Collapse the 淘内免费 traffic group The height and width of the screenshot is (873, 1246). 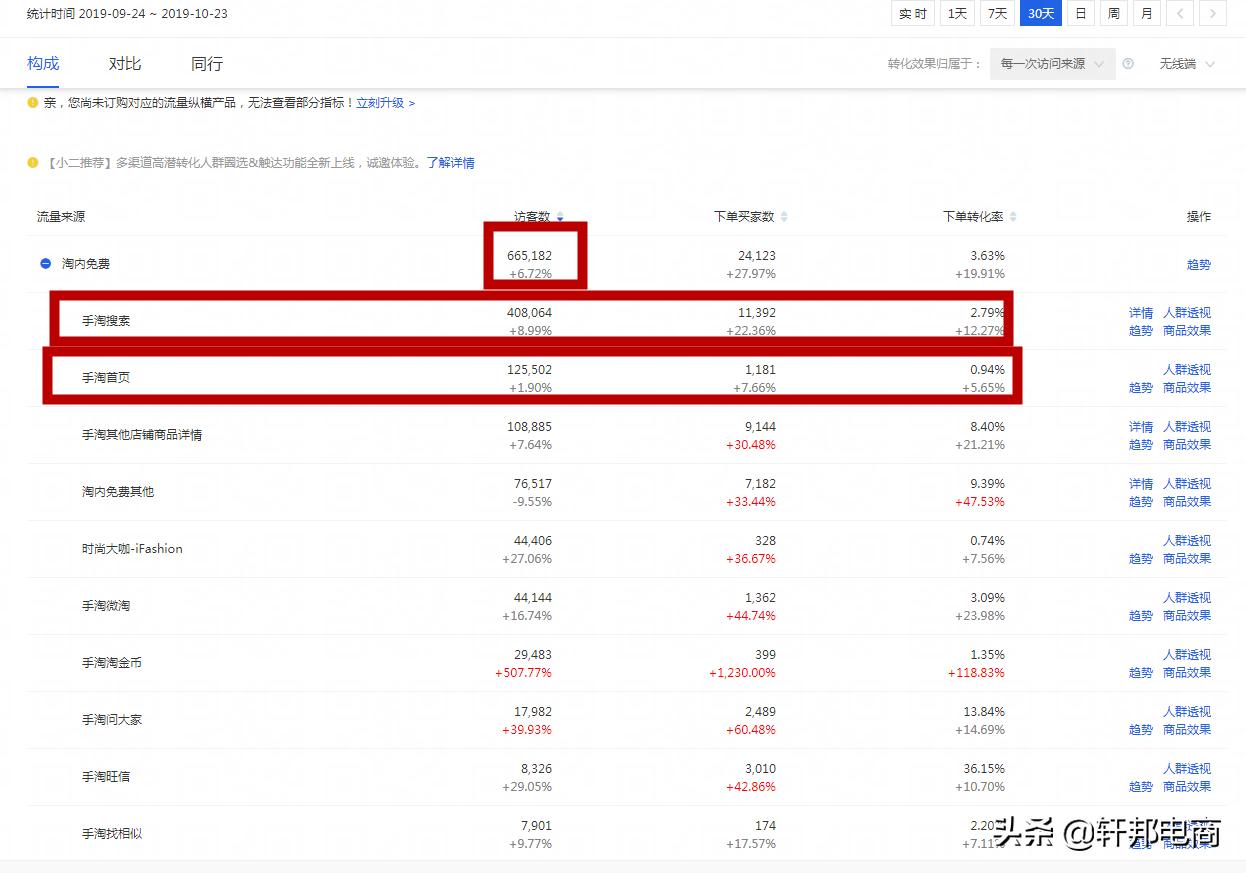(43, 263)
